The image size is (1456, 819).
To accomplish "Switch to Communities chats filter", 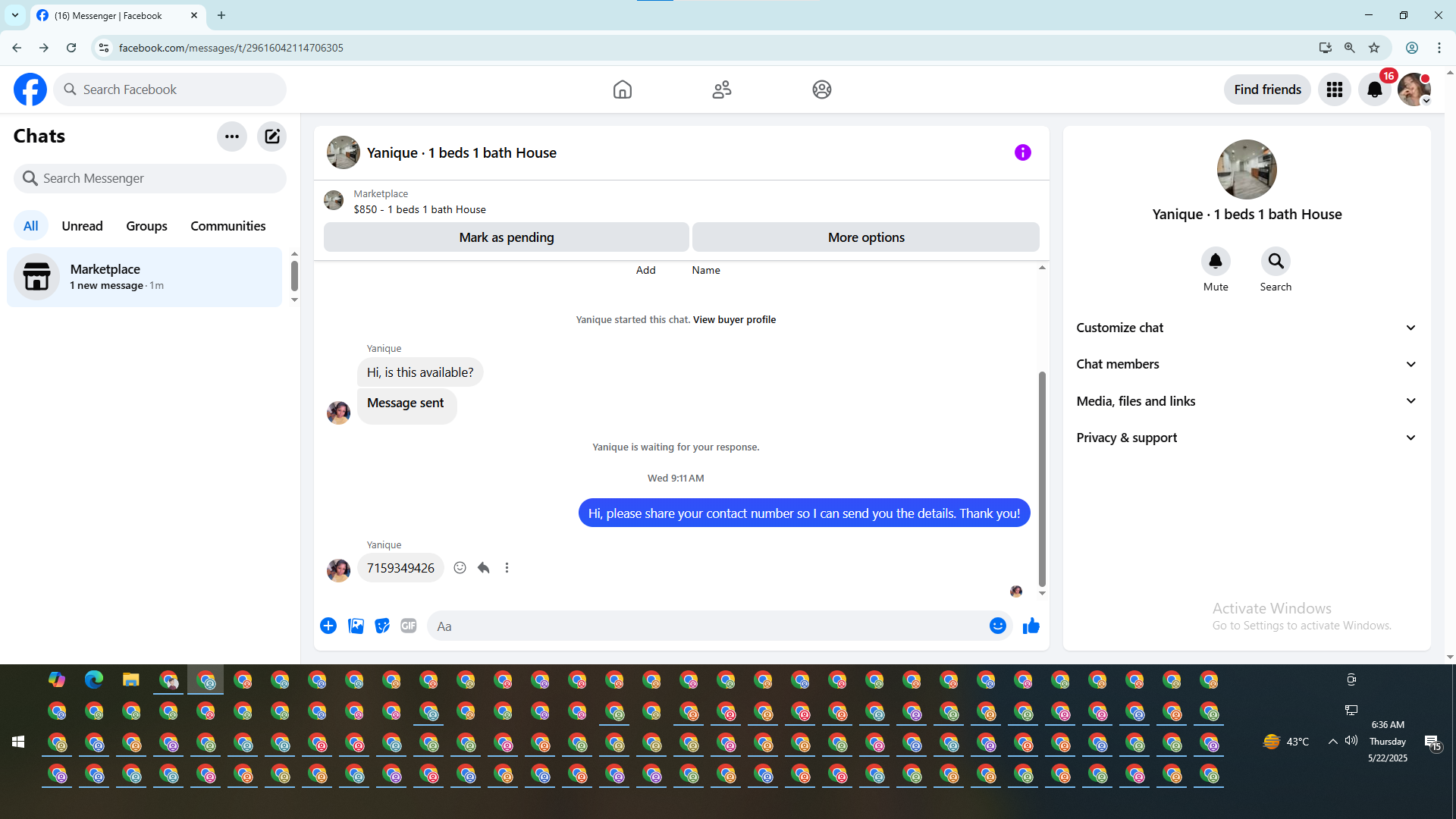I will 228,226.
